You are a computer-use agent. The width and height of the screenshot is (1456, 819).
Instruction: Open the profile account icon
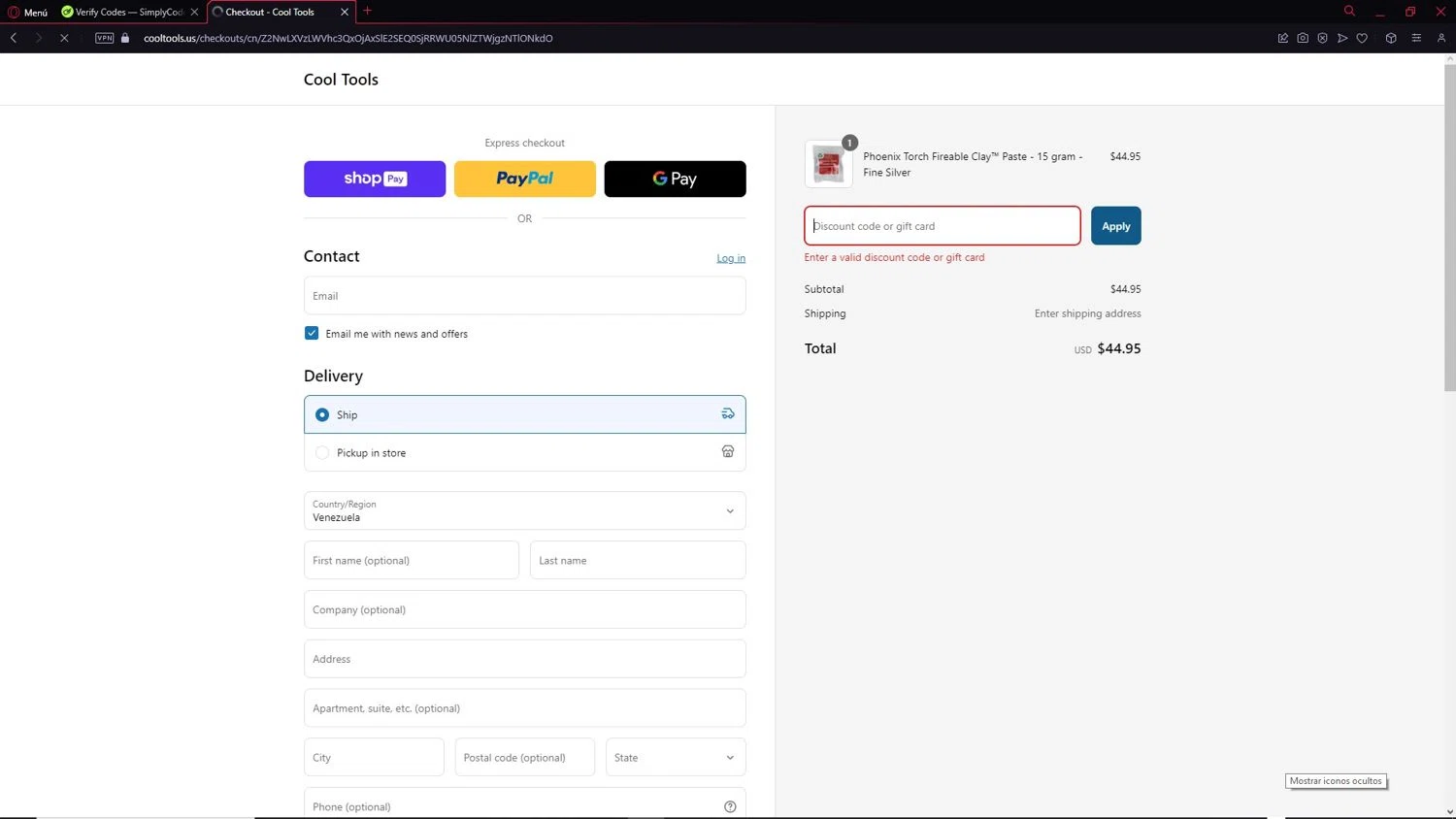tap(1441, 38)
